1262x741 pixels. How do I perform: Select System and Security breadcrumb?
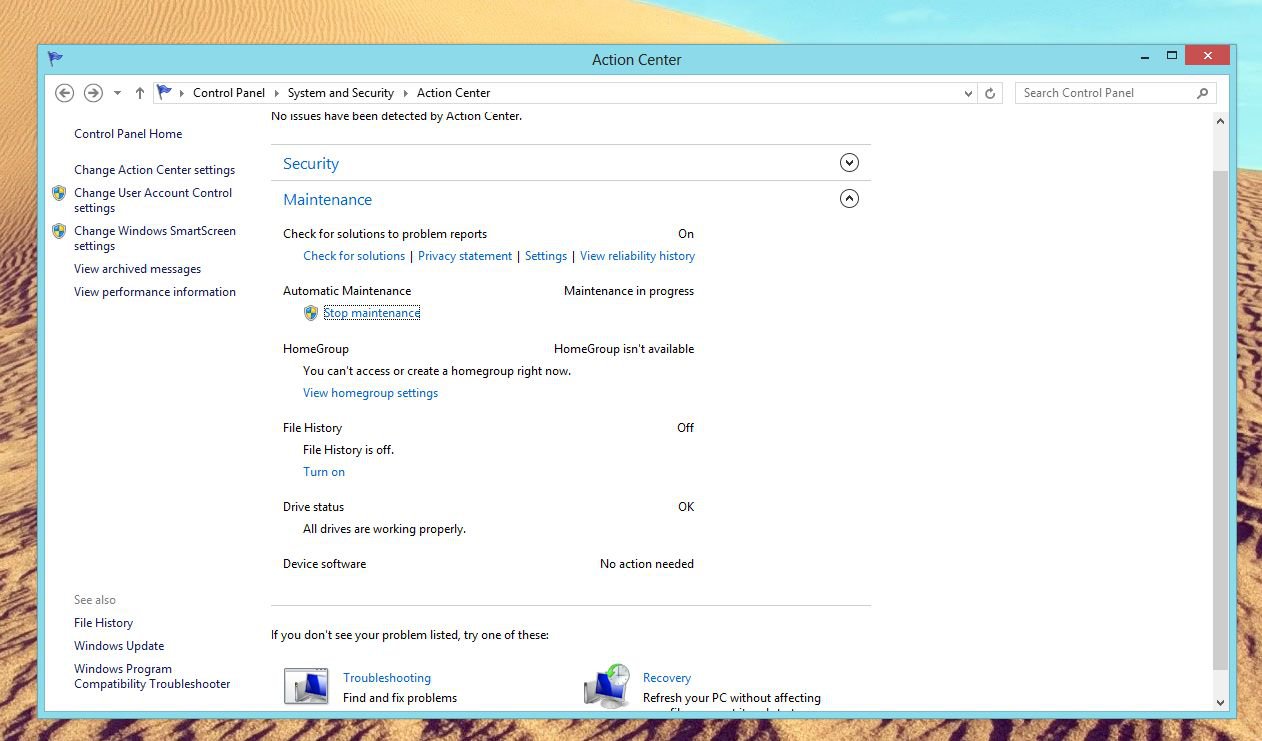(341, 93)
